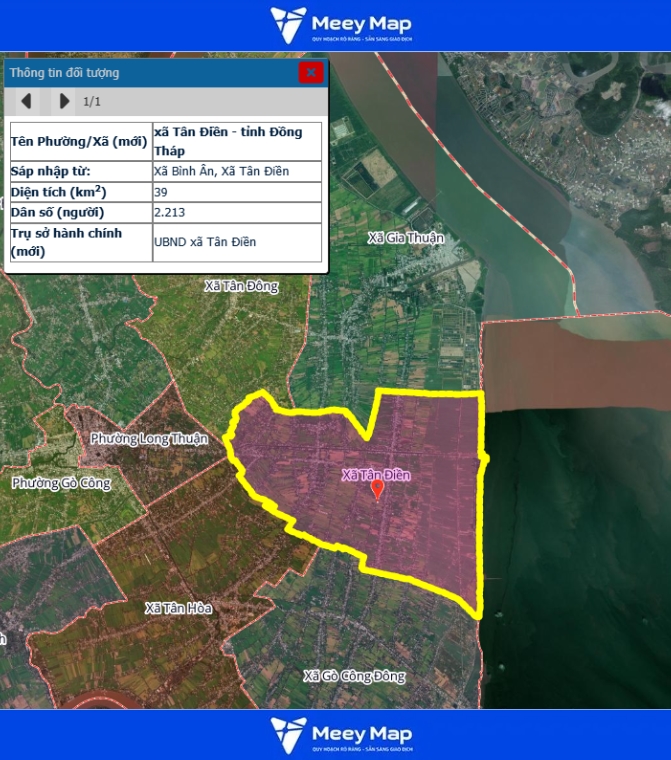Go to the next object with the right arrow
Viewport: 671px width, 760px height.
coord(64,101)
